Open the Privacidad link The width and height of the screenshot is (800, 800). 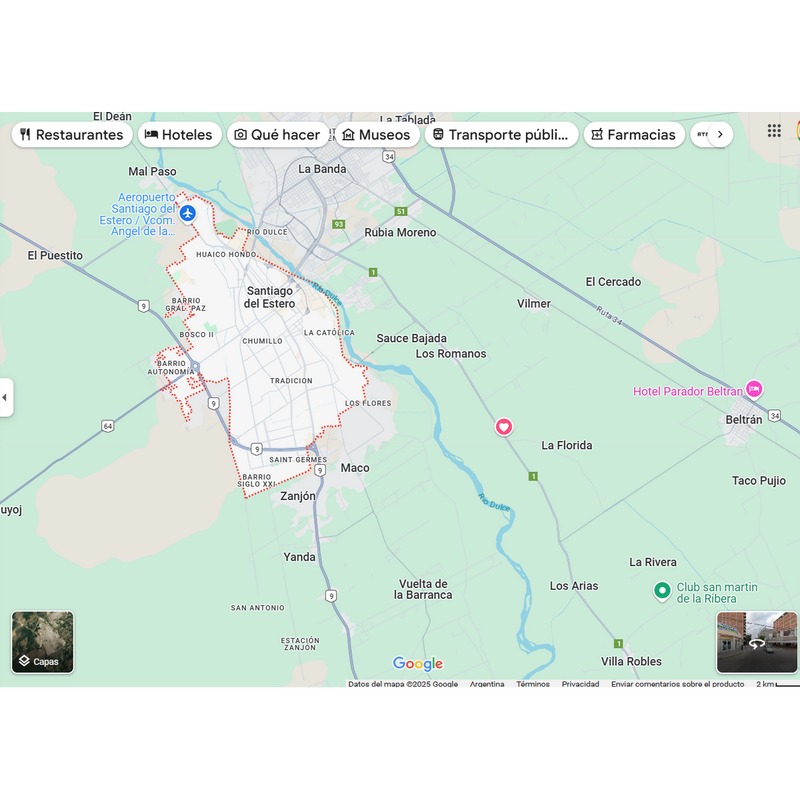(581, 684)
